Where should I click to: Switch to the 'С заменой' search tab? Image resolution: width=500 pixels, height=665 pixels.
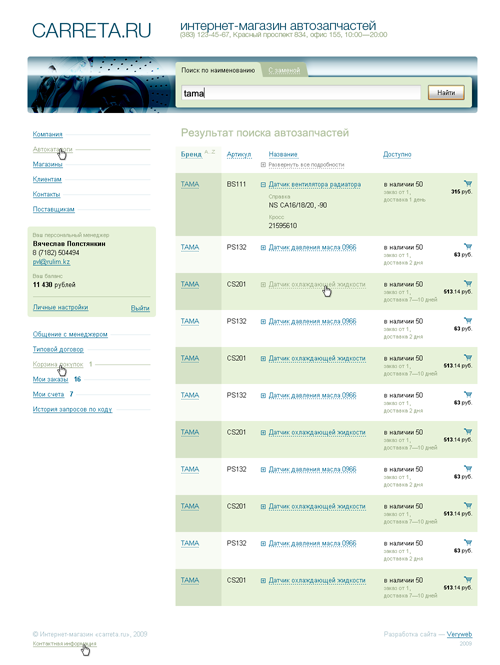tap(284, 70)
